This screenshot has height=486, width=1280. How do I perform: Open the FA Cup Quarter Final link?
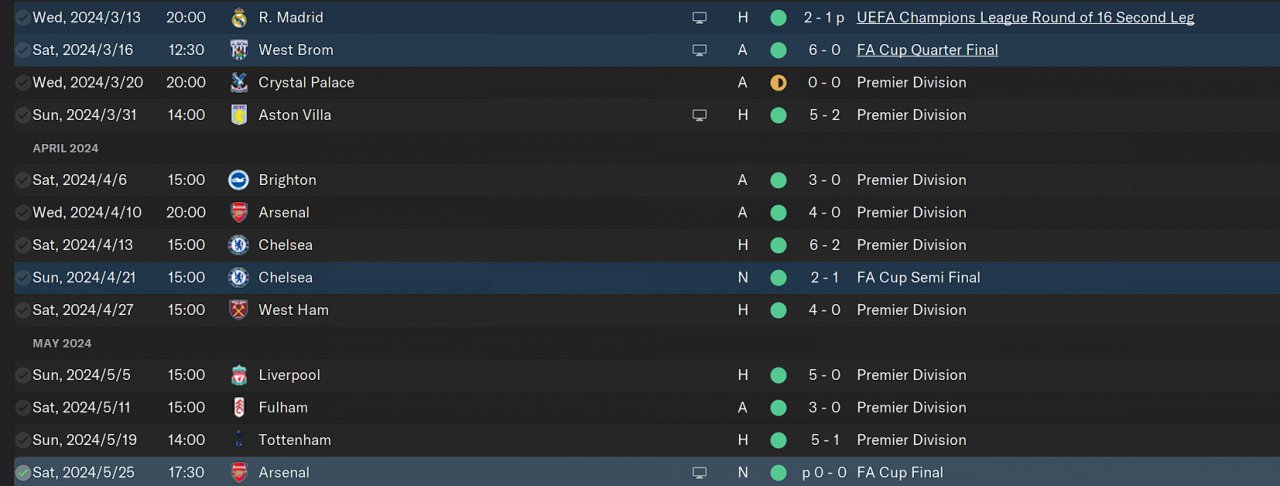click(927, 50)
